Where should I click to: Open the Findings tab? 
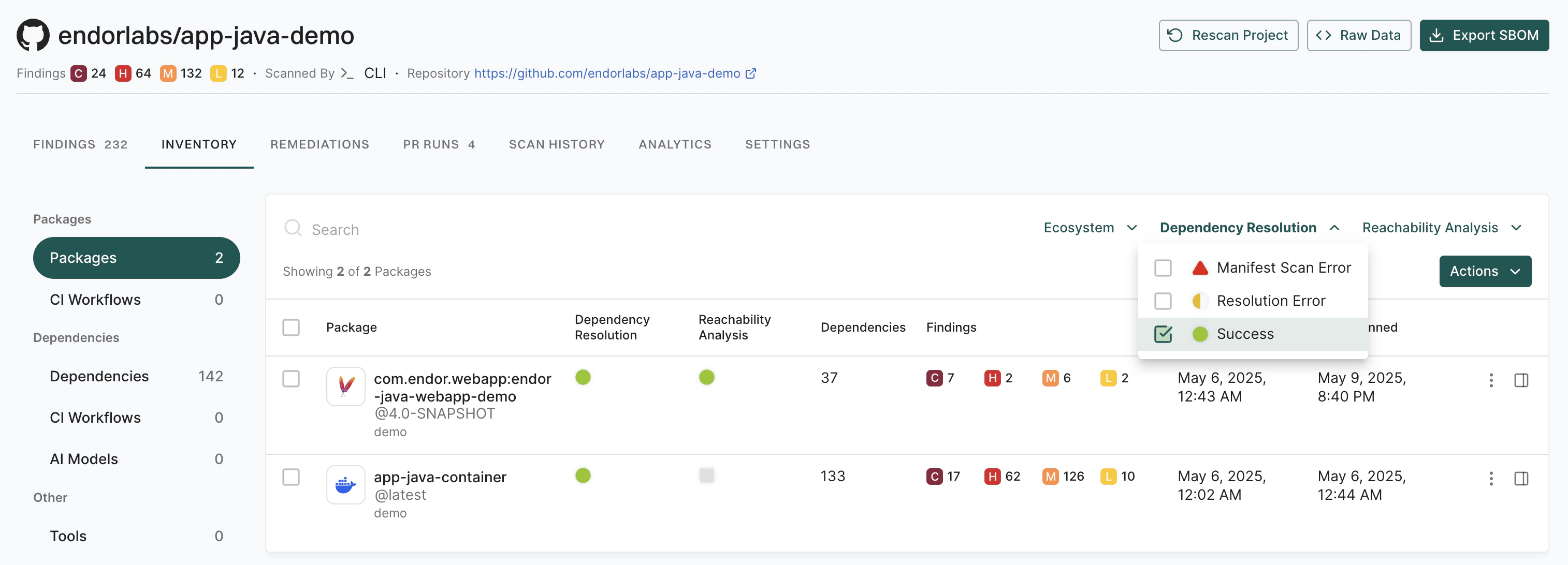point(80,144)
